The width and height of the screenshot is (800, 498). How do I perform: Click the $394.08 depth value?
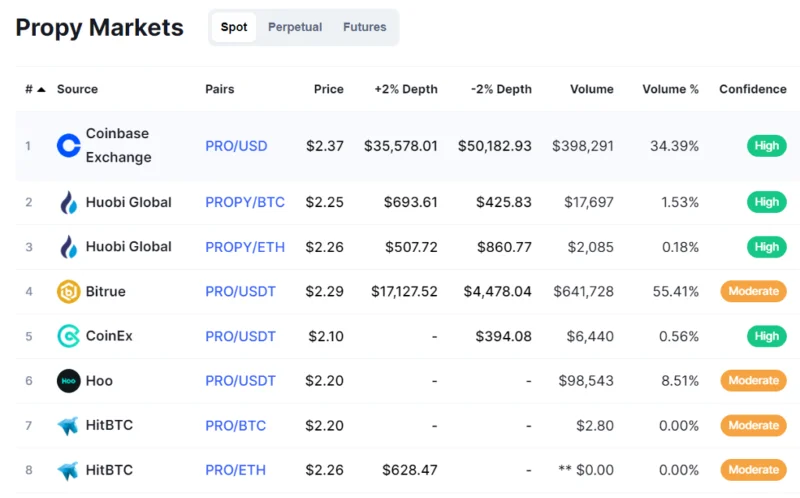tap(504, 336)
